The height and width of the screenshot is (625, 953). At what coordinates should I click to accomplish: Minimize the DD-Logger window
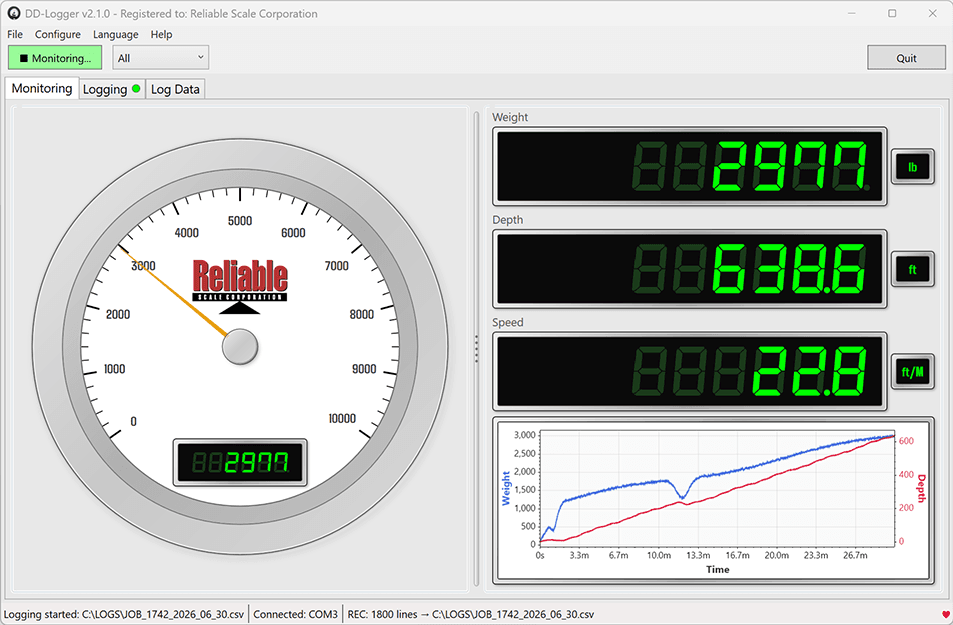point(852,13)
